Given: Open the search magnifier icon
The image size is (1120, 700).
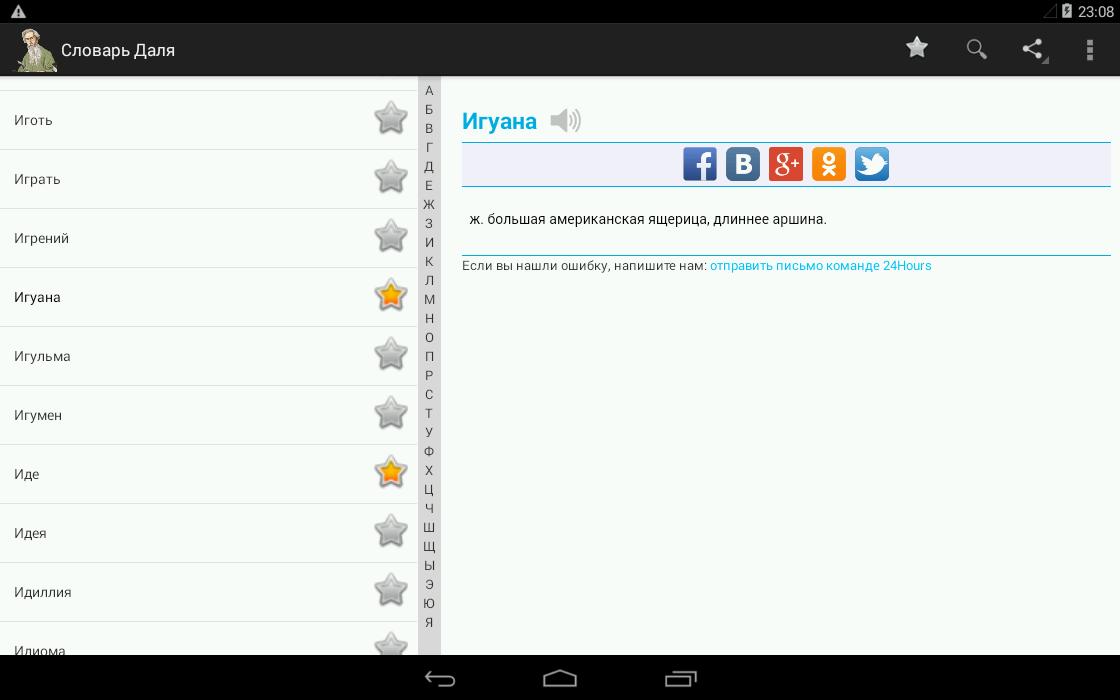Looking at the screenshot, I should tap(976, 49).
